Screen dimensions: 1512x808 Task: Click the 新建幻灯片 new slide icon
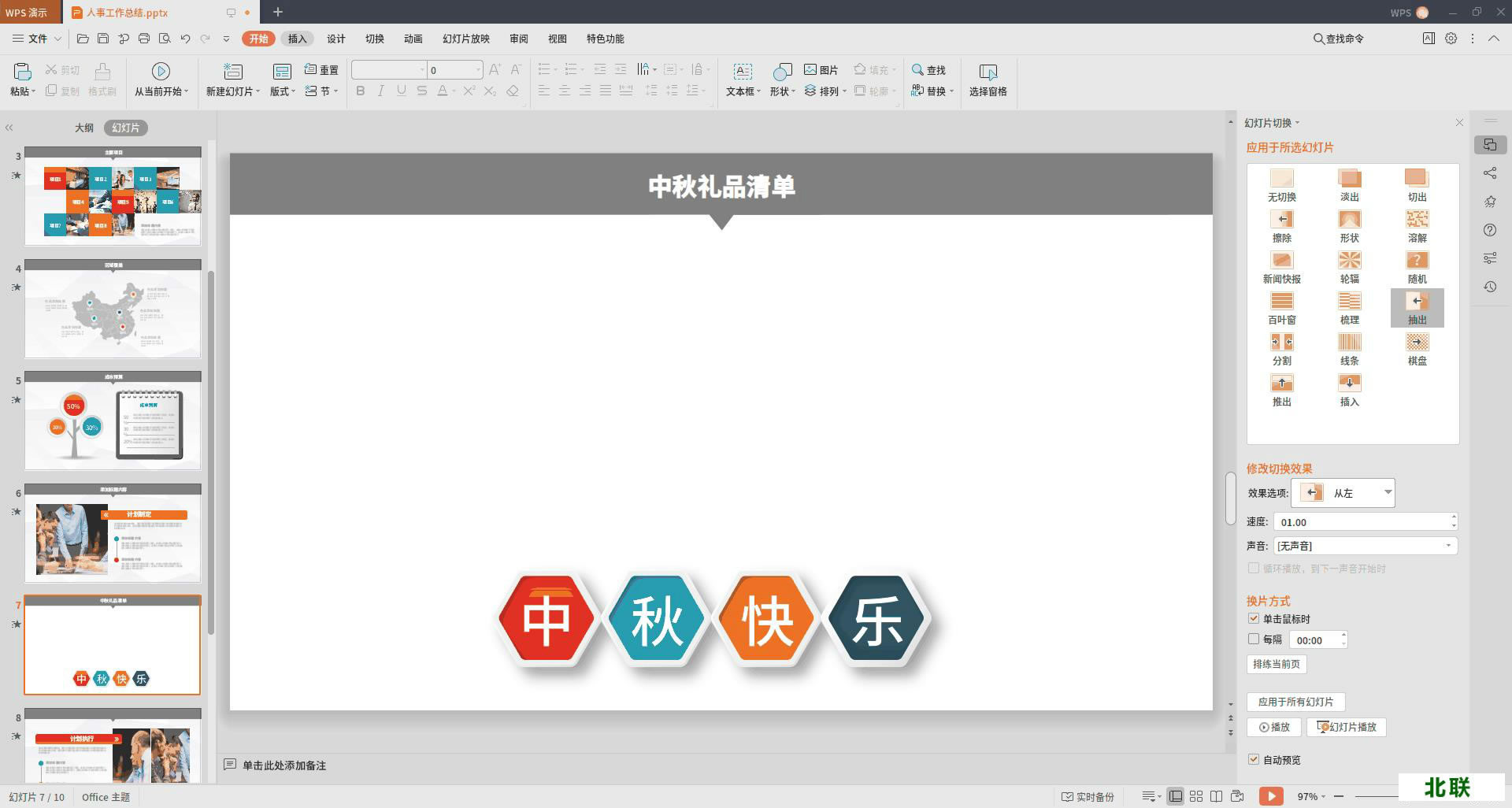coord(232,72)
